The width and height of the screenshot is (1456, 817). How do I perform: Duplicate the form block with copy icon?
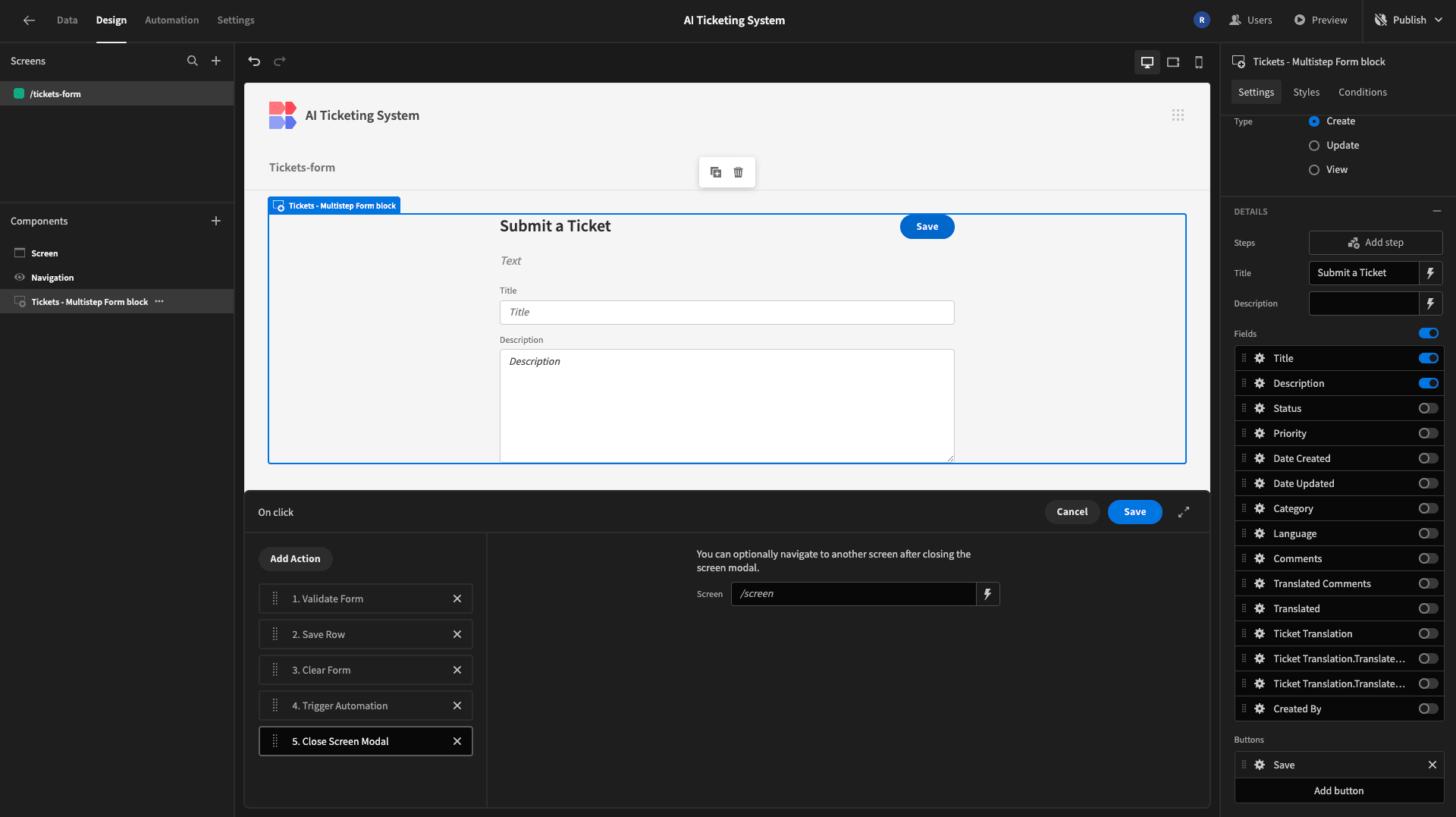click(x=716, y=172)
